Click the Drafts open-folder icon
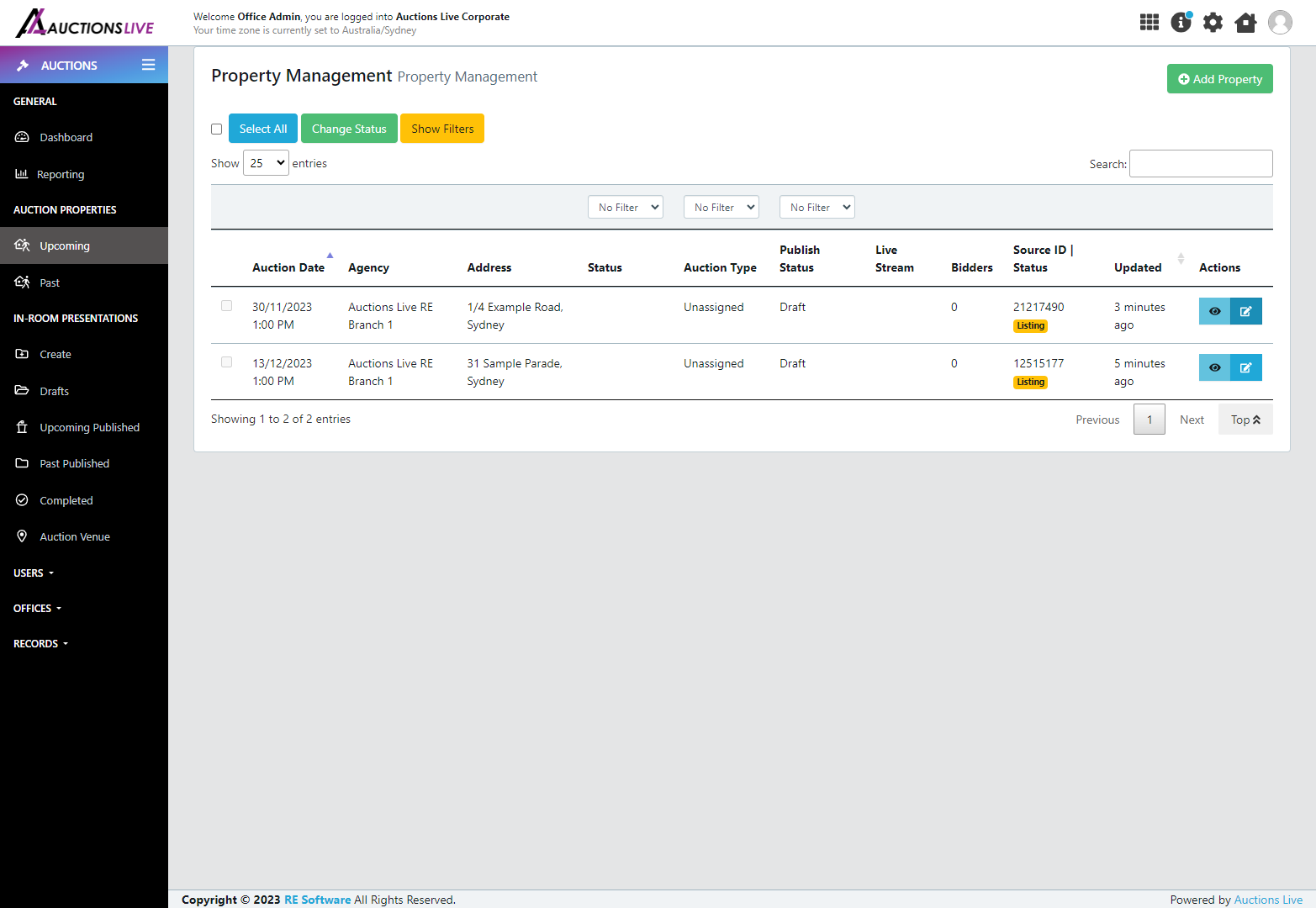 click(22, 391)
